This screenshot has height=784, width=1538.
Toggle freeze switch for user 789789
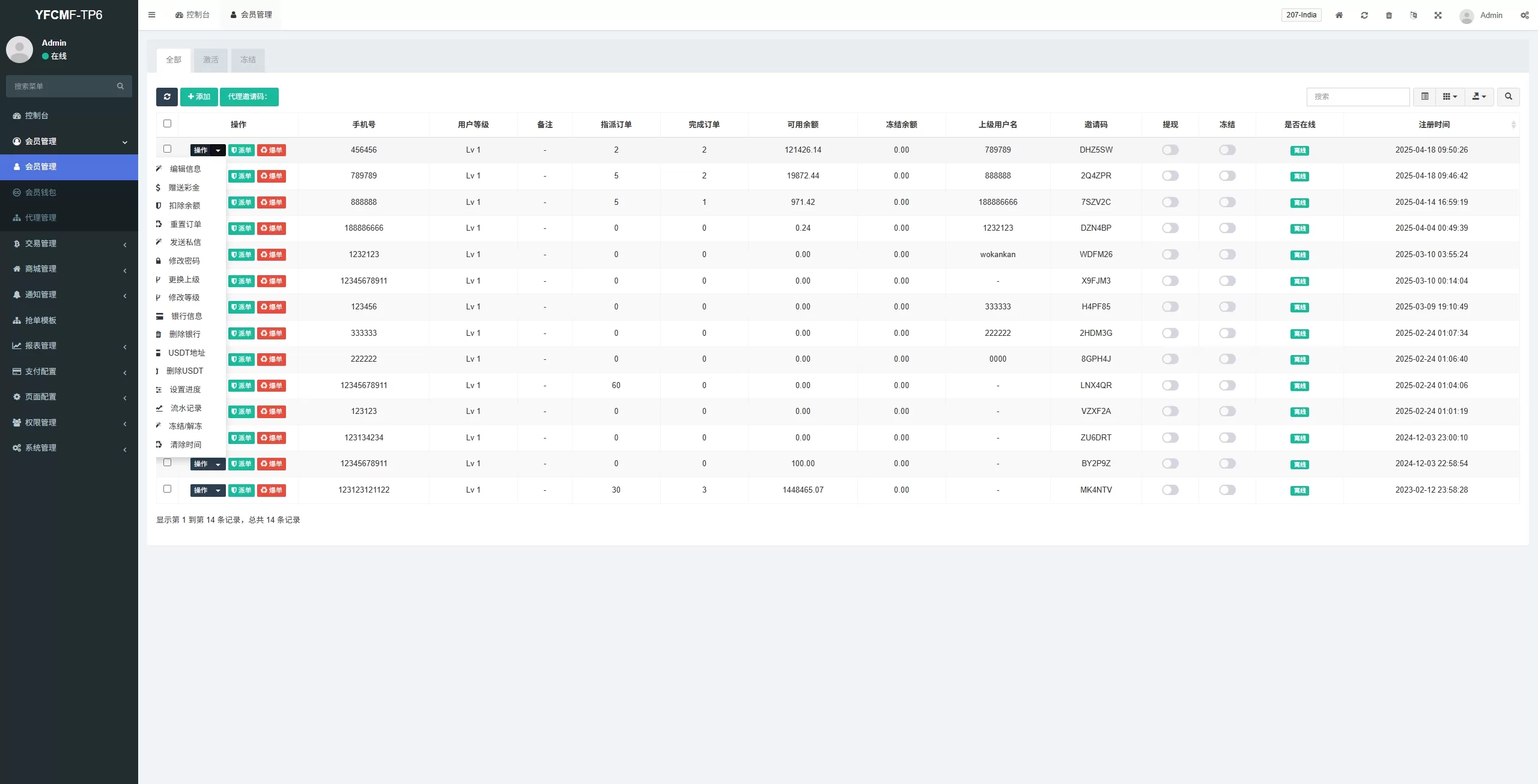(x=1227, y=176)
